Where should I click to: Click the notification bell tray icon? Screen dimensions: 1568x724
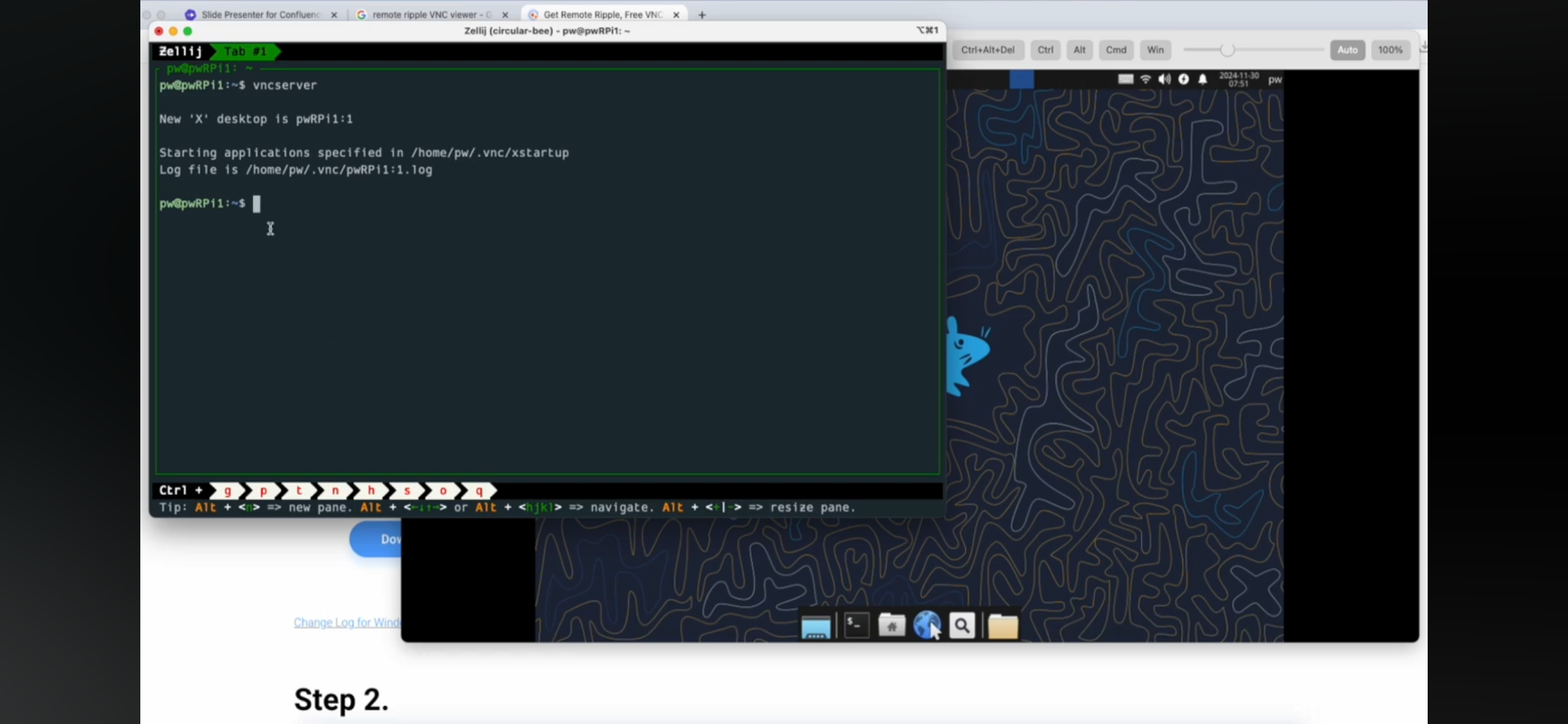1202,79
